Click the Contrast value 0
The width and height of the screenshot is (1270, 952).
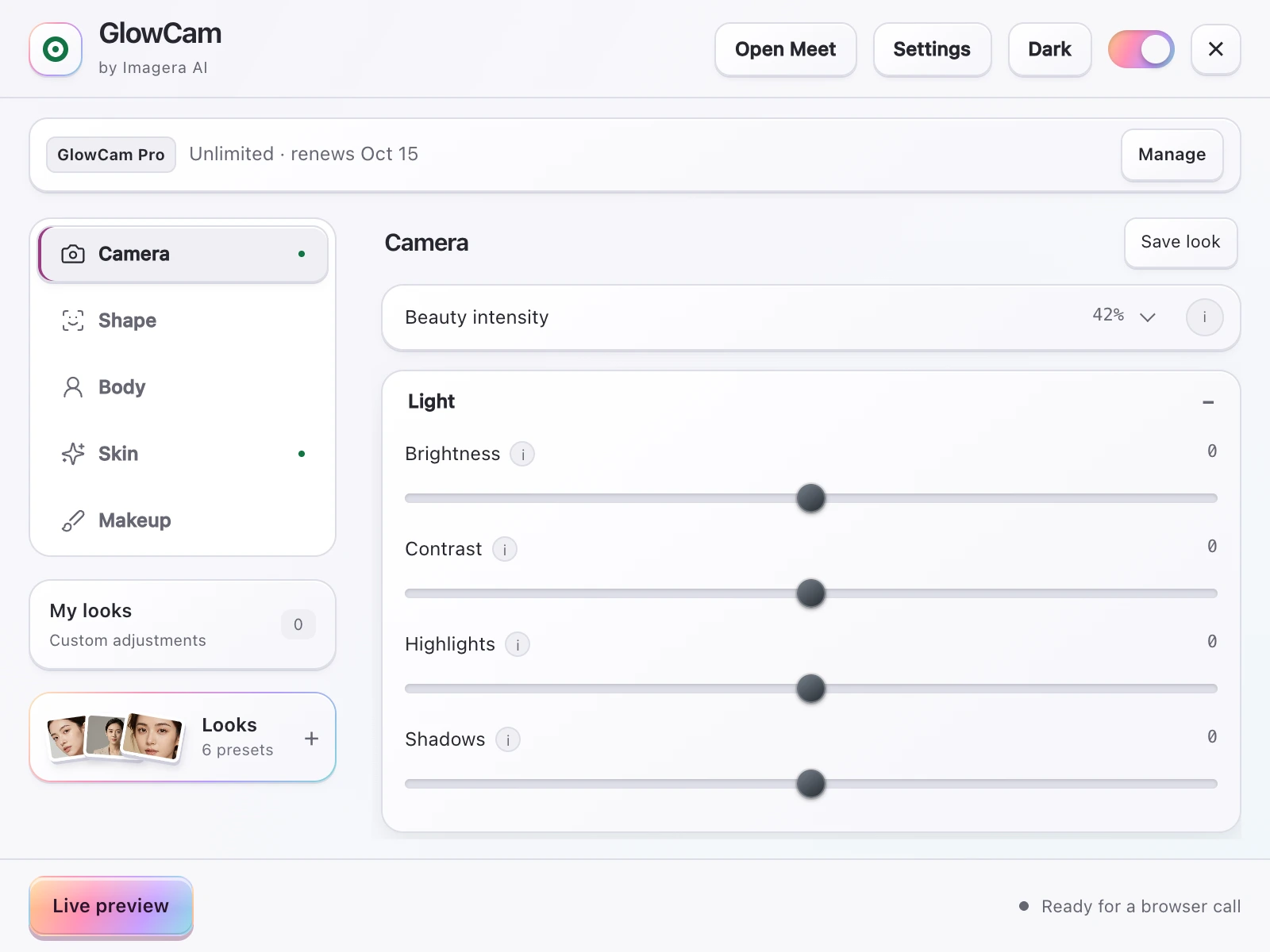(1212, 547)
